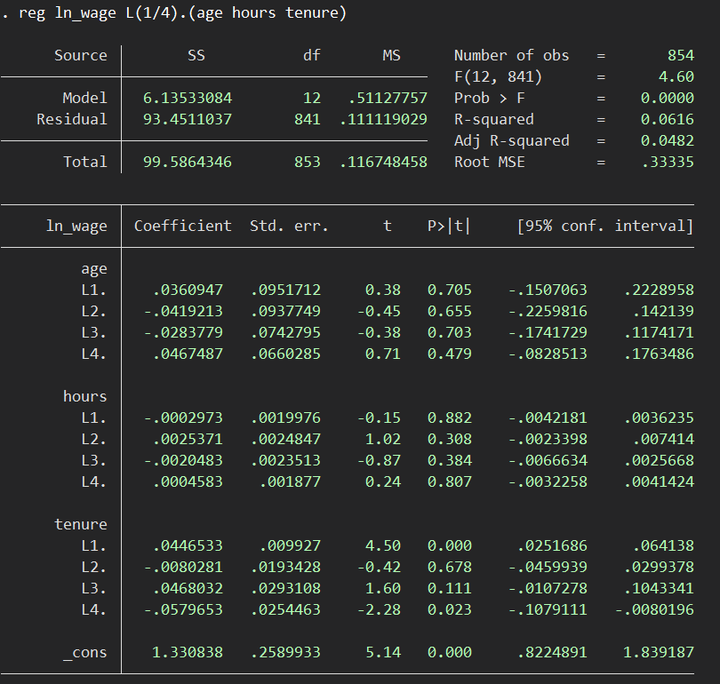720x684 pixels.
Task: Select hours L4 std. err. .001877
Action: (290, 482)
